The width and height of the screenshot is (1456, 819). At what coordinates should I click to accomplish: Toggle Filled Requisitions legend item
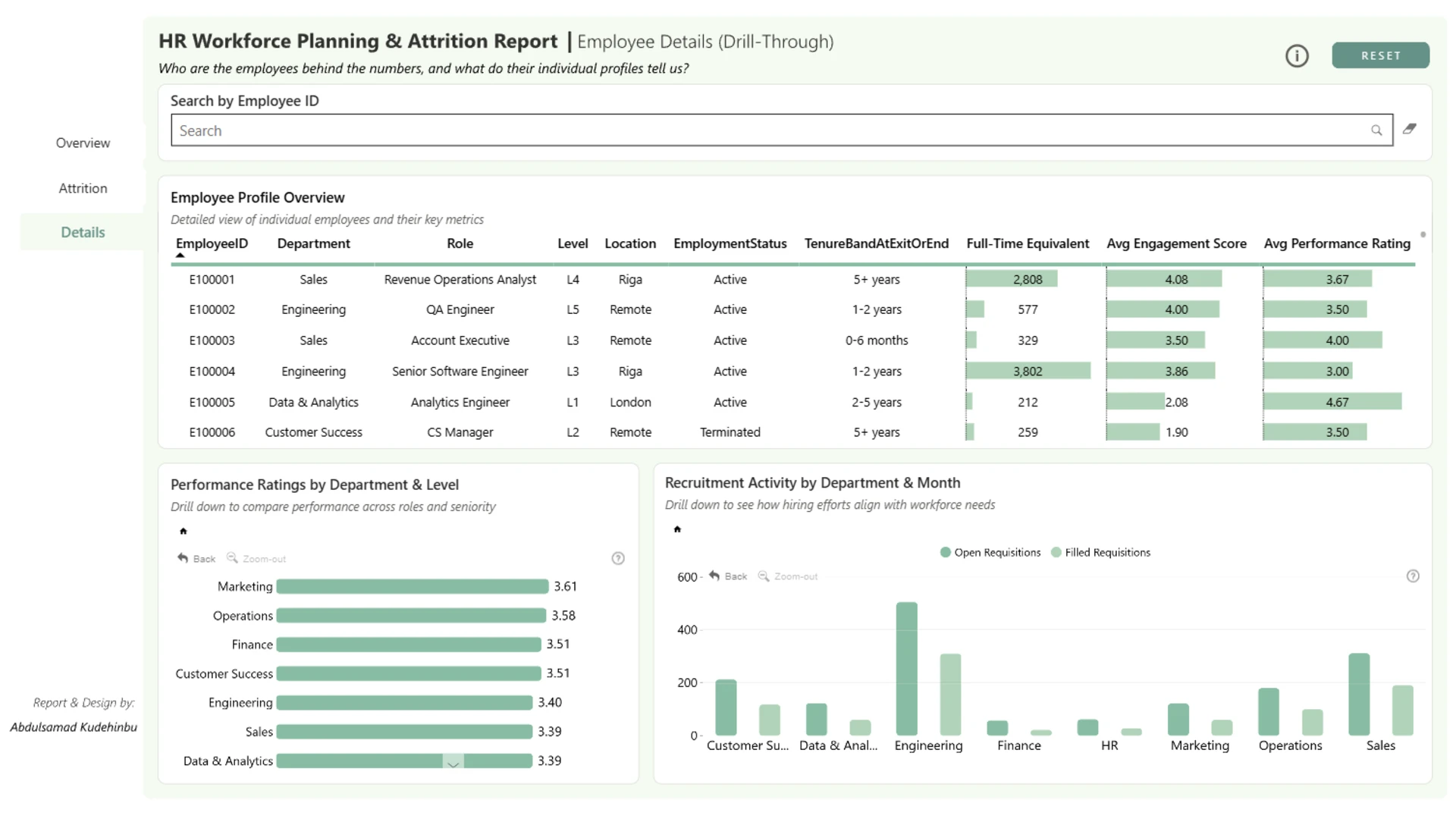click(1101, 552)
